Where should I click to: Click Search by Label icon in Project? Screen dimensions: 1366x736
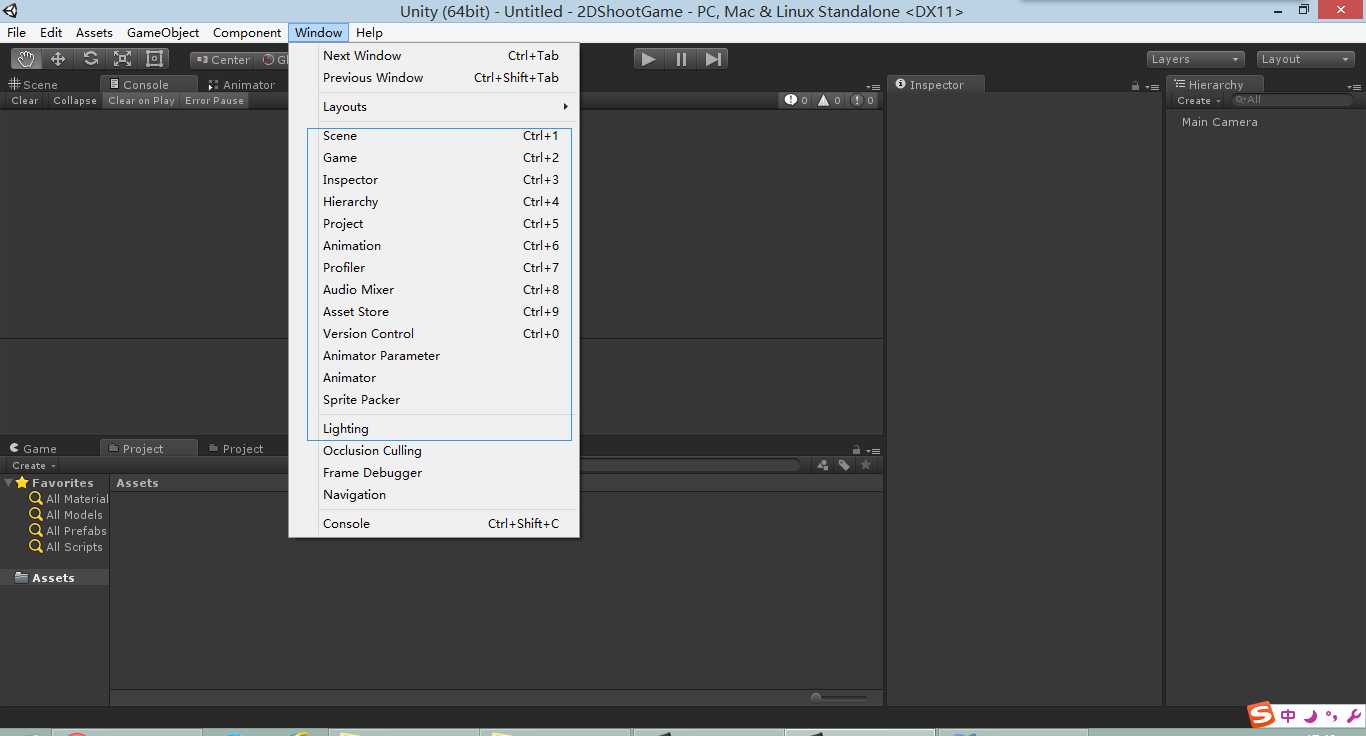(844, 465)
